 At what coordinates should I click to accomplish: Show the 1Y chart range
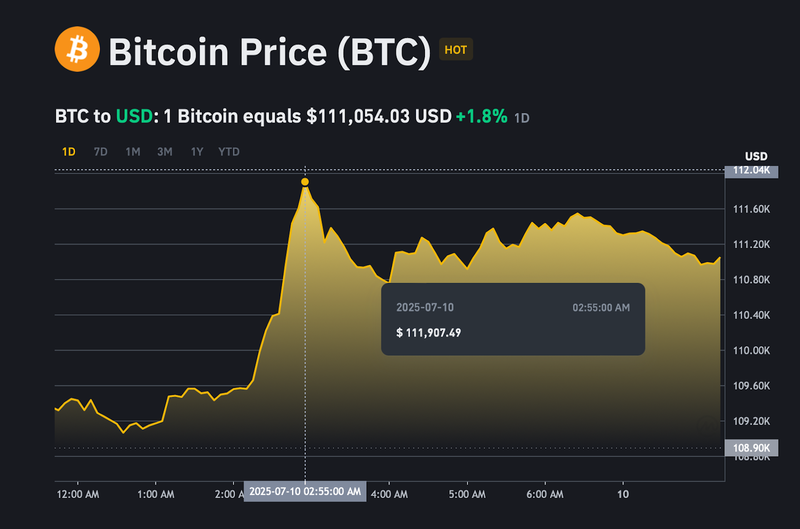[x=197, y=152]
